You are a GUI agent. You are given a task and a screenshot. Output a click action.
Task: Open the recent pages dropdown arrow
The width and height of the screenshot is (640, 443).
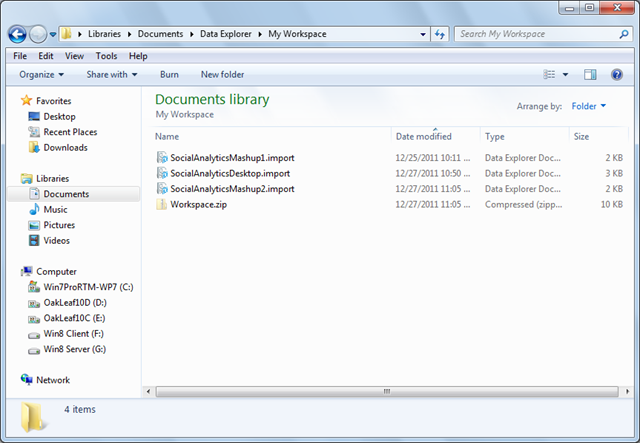[x=53, y=35]
